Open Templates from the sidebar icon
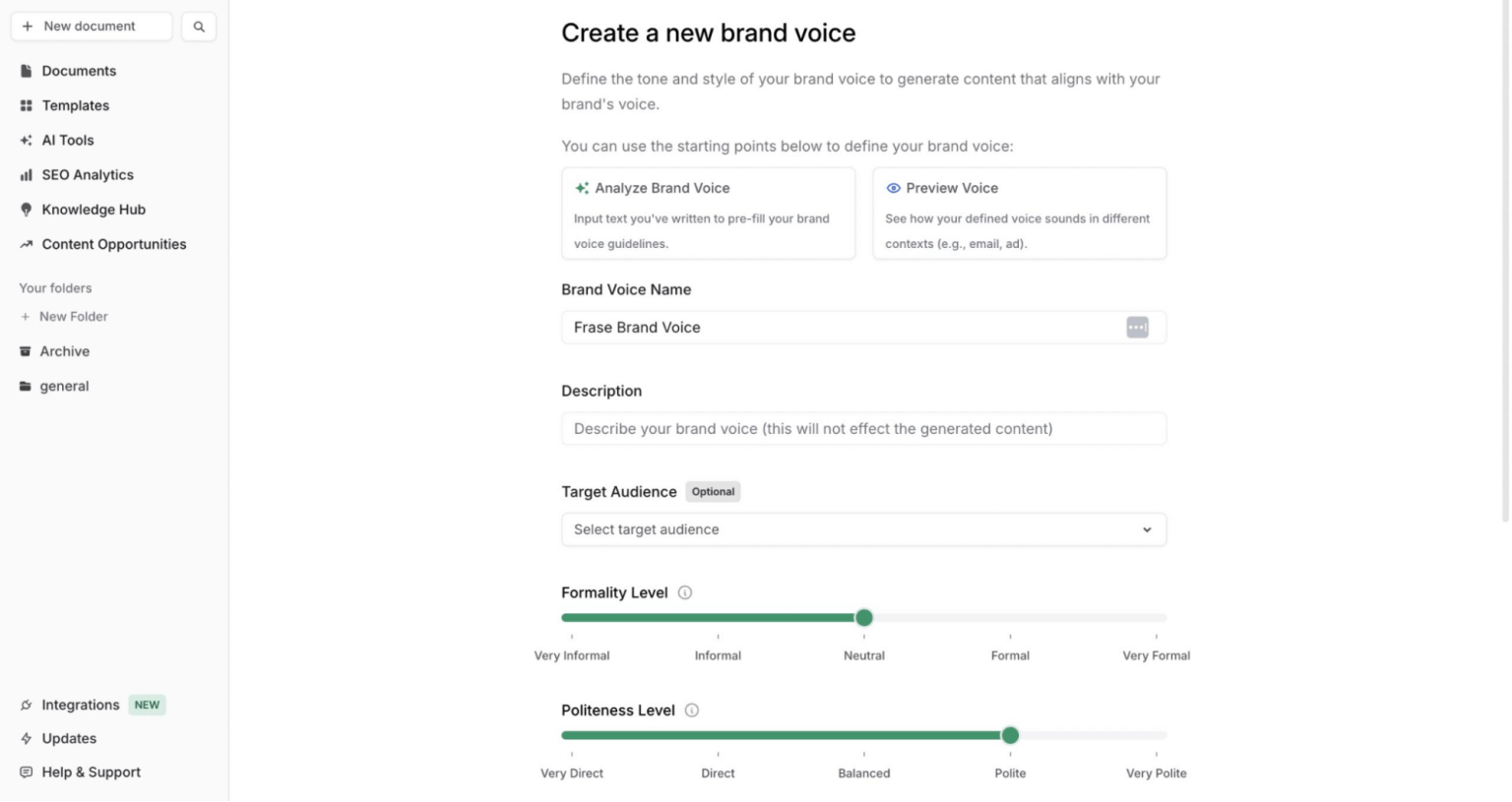The width and height of the screenshot is (1512, 802). tap(27, 105)
